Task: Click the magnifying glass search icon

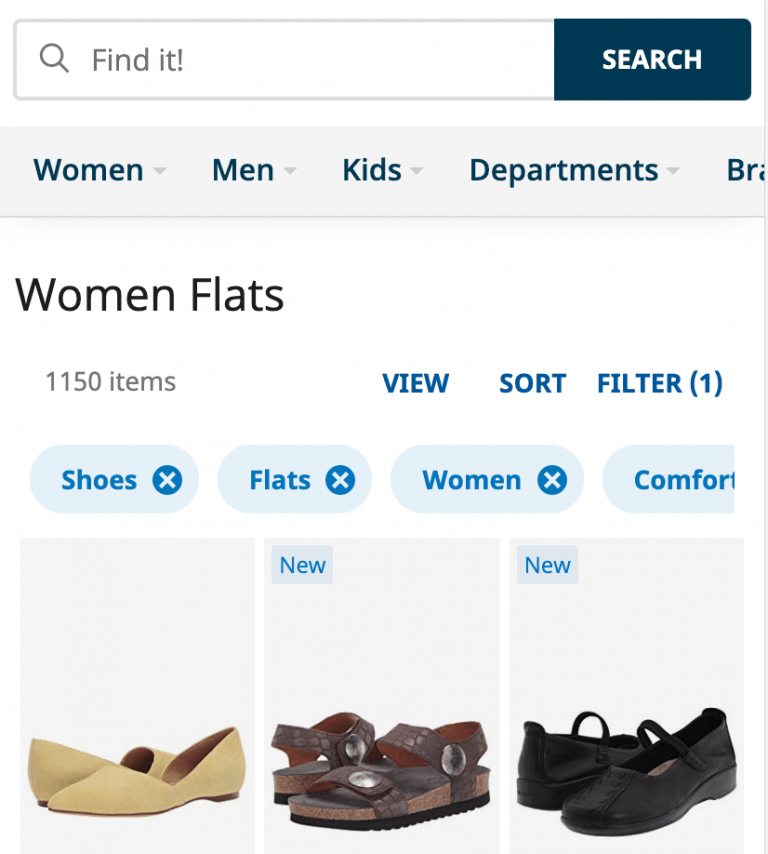Action: 55,59
